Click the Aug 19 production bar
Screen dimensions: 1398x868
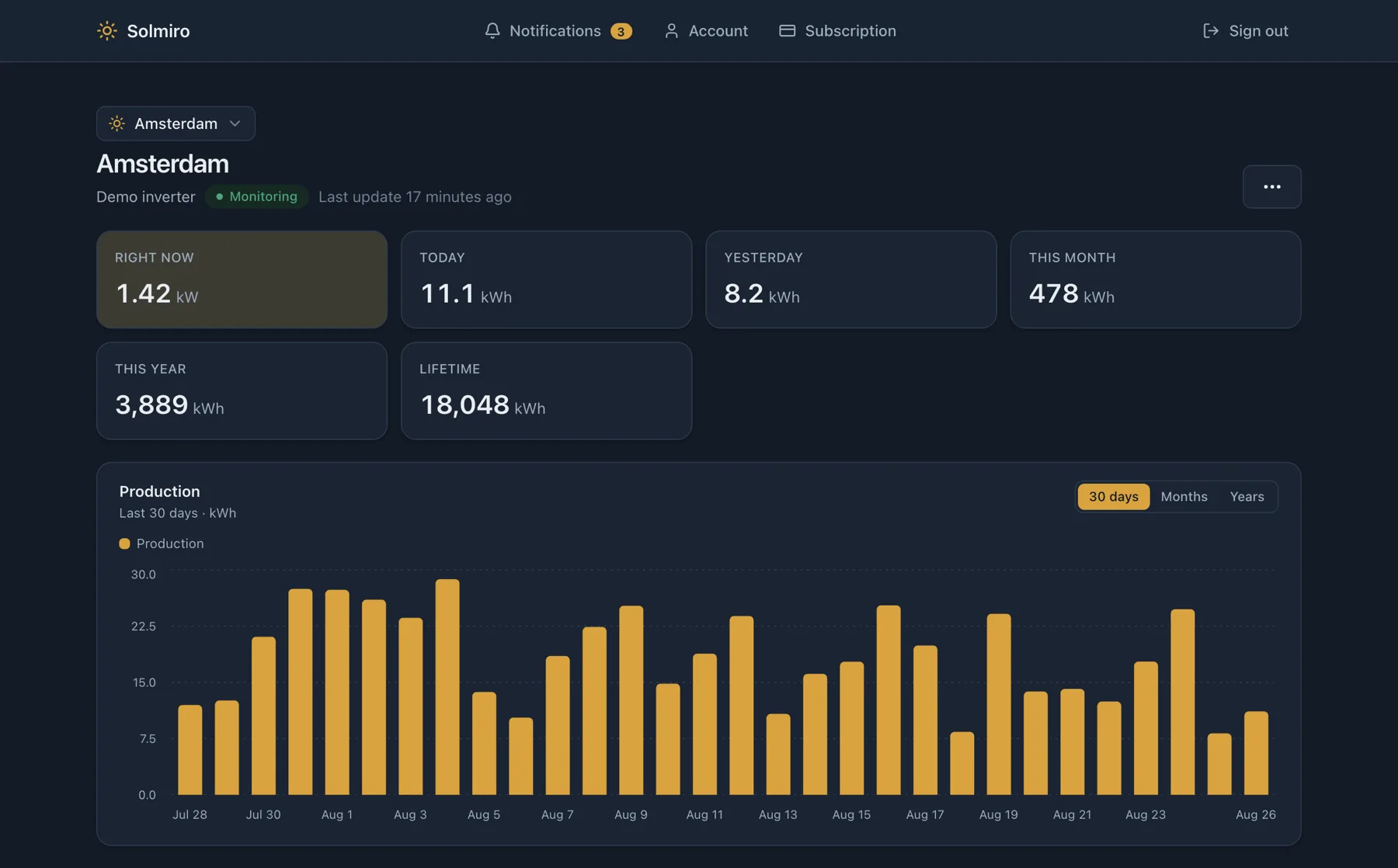[x=999, y=704]
